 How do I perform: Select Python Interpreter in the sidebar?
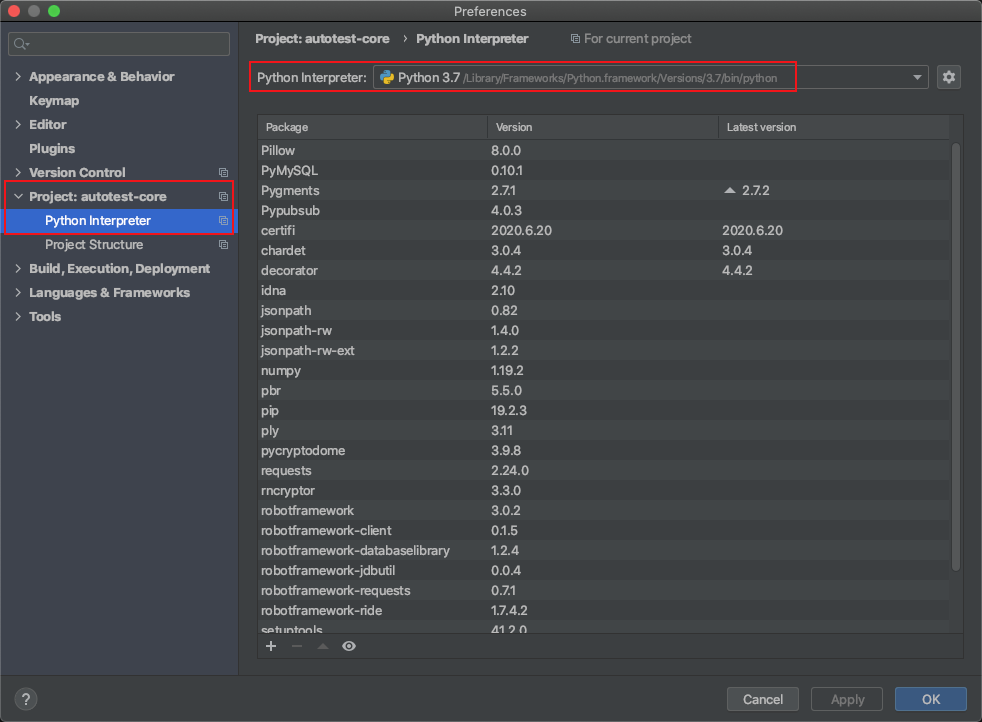(x=119, y=220)
